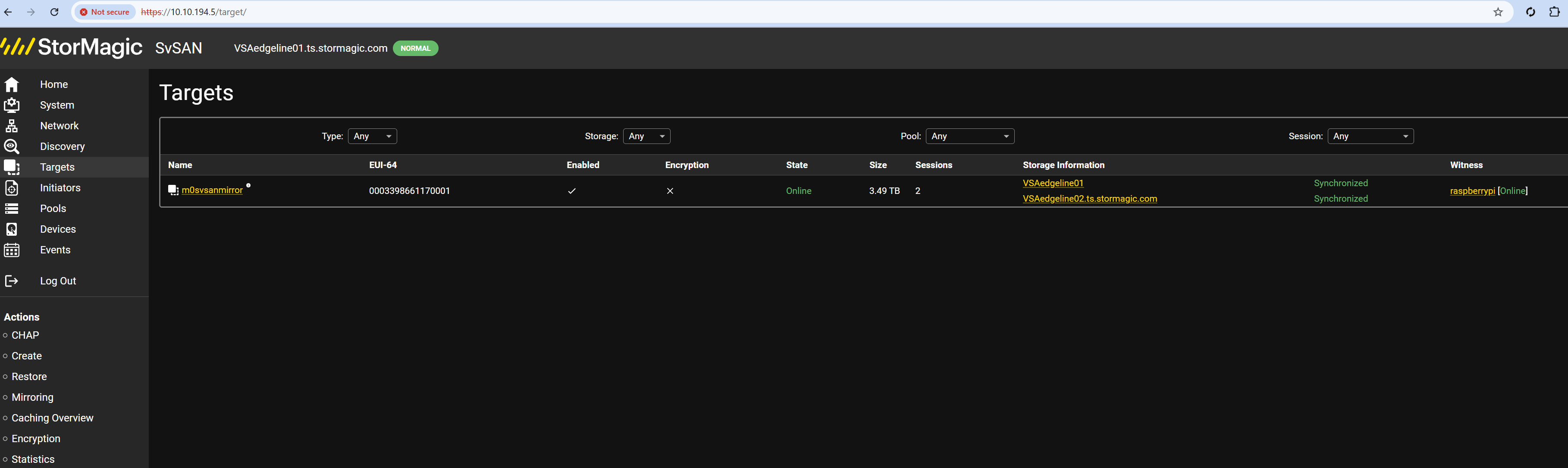
Task: Click the Sessions column header
Action: (934, 165)
